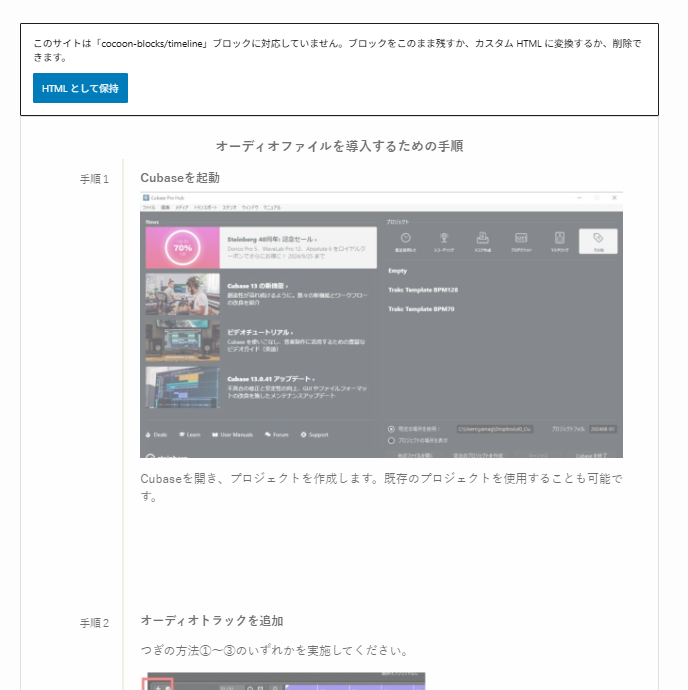Image resolution: width=688 pixels, height=690 pixels.
Task: Select the highlighted その他 tag icon category
Action: tap(598, 241)
